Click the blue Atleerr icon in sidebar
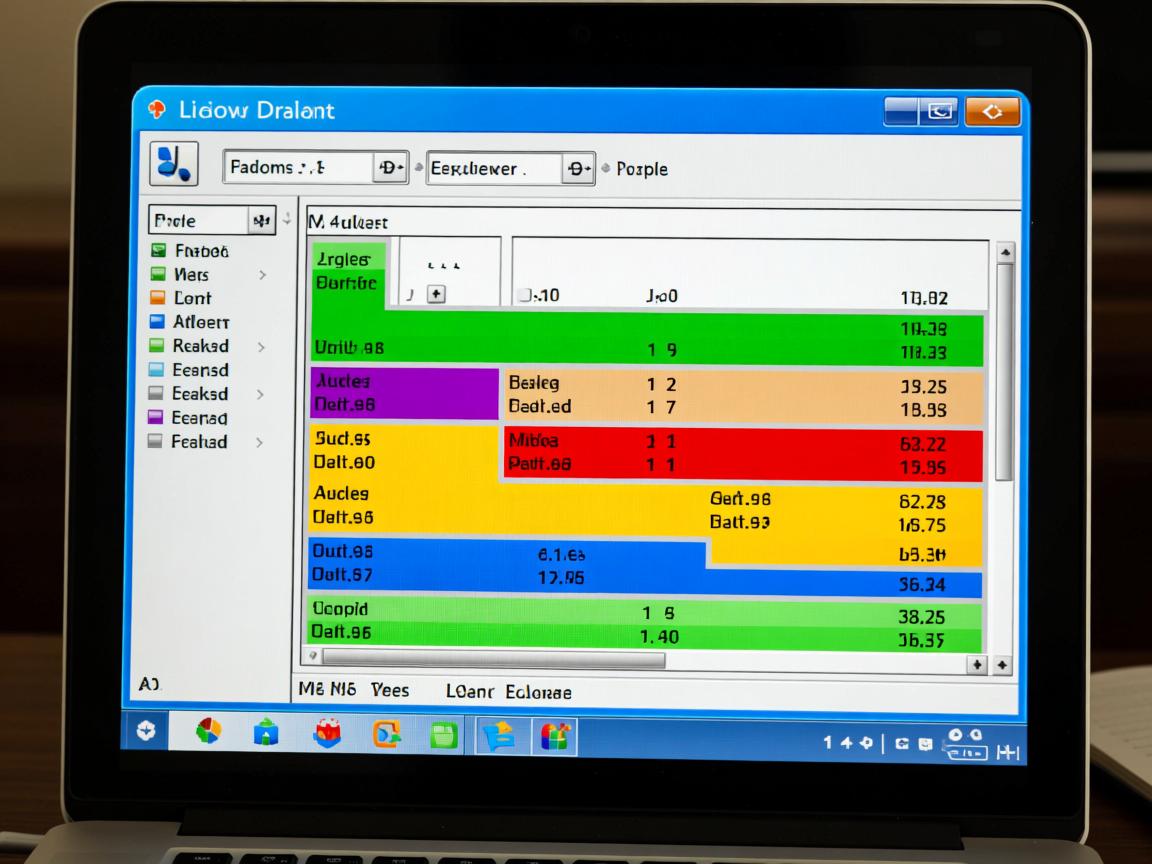The width and height of the screenshot is (1152, 864). (157, 322)
